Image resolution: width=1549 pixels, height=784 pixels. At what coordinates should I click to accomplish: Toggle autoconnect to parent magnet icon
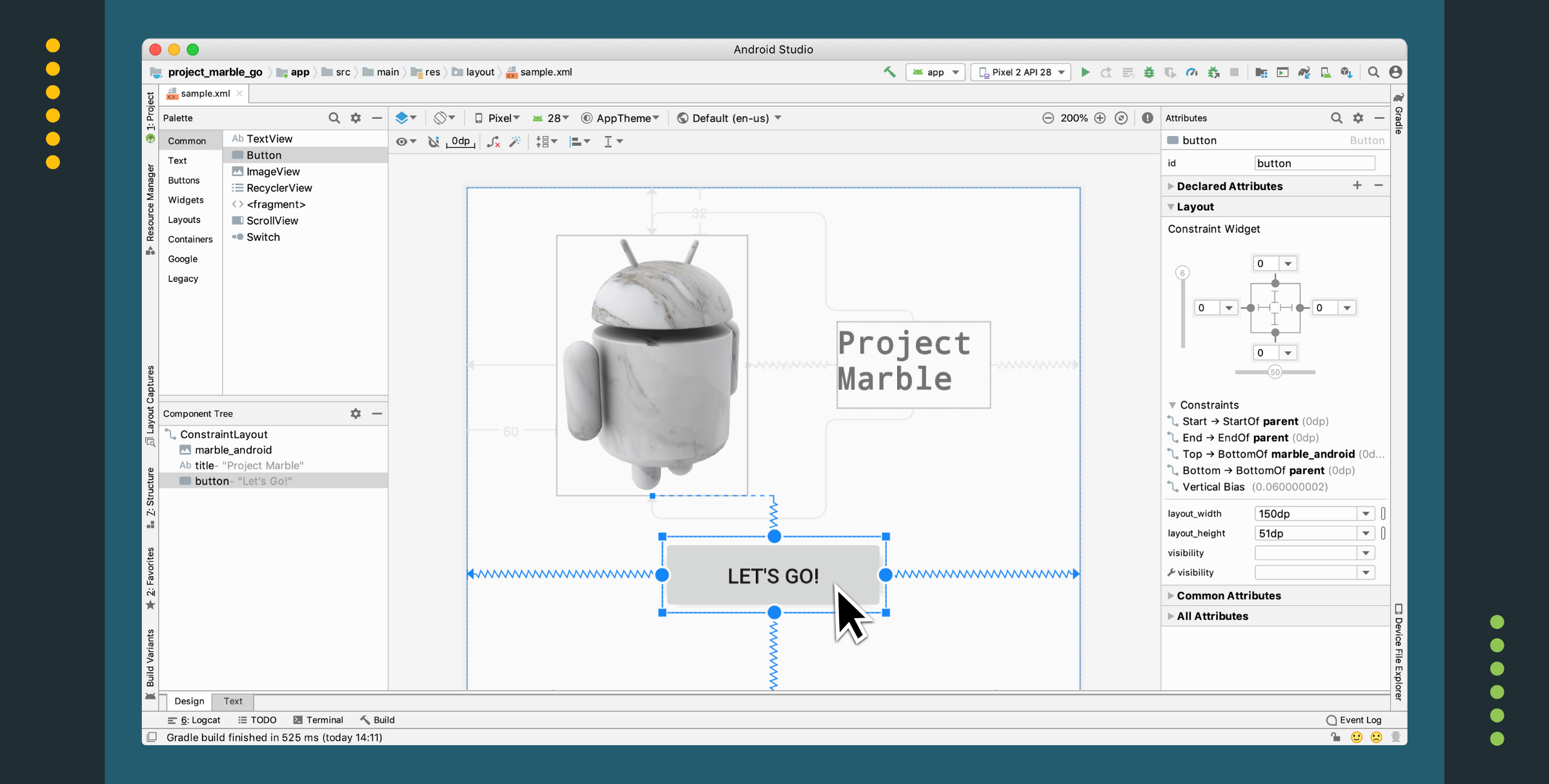[434, 141]
